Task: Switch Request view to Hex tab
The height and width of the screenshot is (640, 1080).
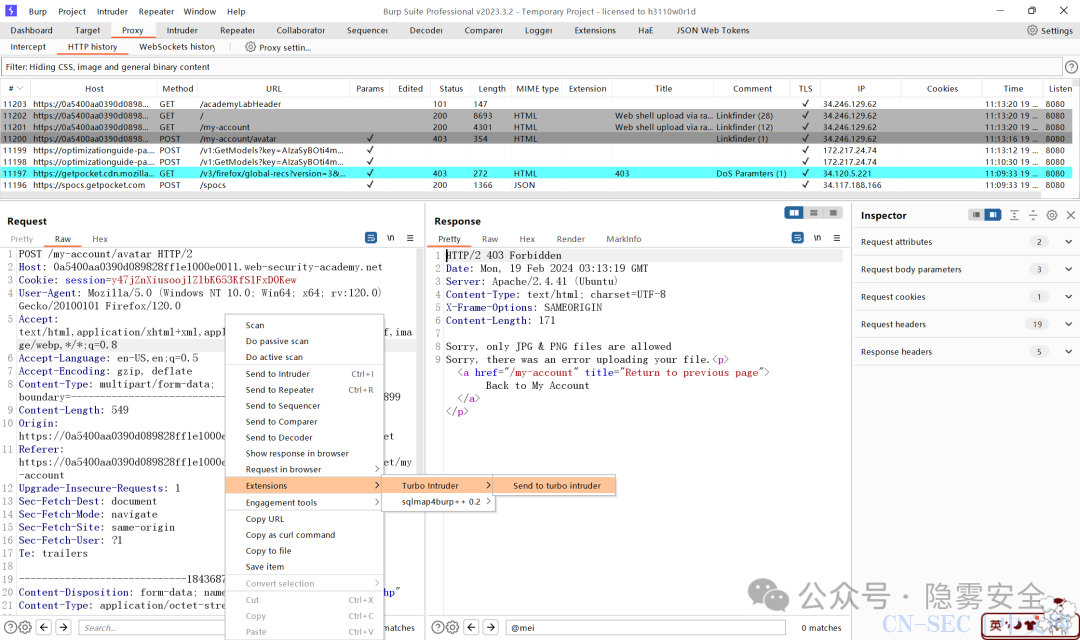Action: (100, 239)
